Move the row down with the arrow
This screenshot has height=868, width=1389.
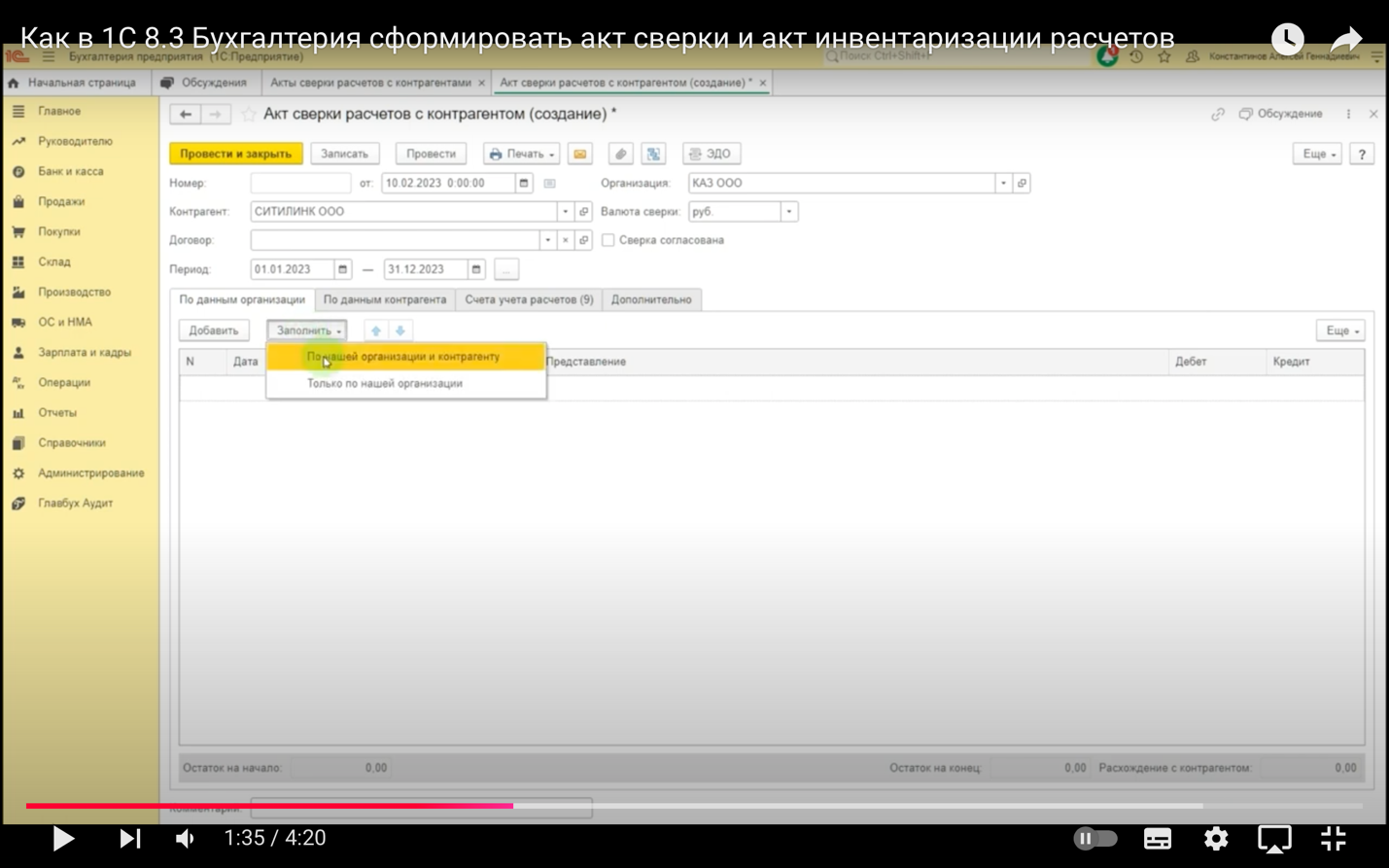[400, 330]
